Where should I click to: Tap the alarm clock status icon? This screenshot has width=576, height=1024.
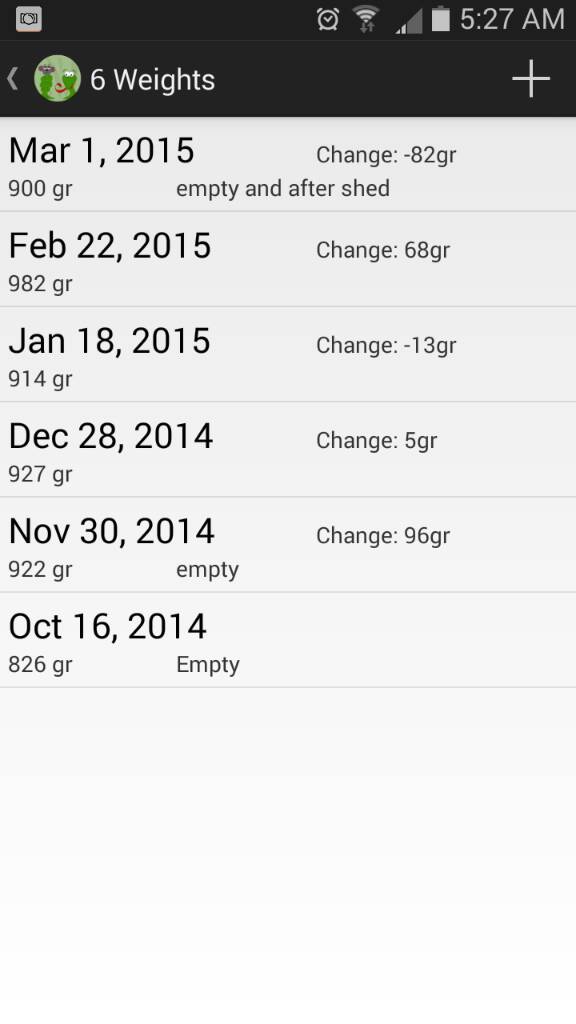327,20
